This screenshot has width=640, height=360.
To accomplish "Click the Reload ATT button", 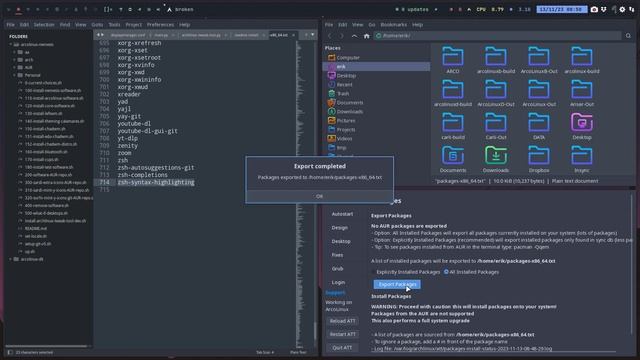I will pos(342,321).
